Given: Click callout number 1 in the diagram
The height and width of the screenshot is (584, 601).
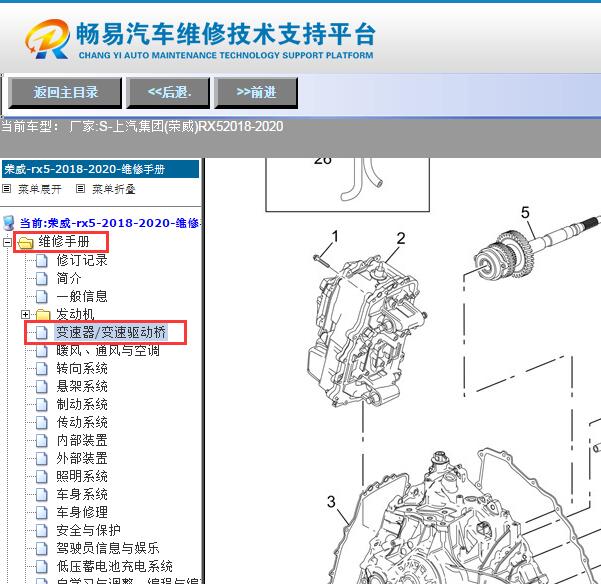Looking at the screenshot, I should pyautogui.click(x=335, y=236).
